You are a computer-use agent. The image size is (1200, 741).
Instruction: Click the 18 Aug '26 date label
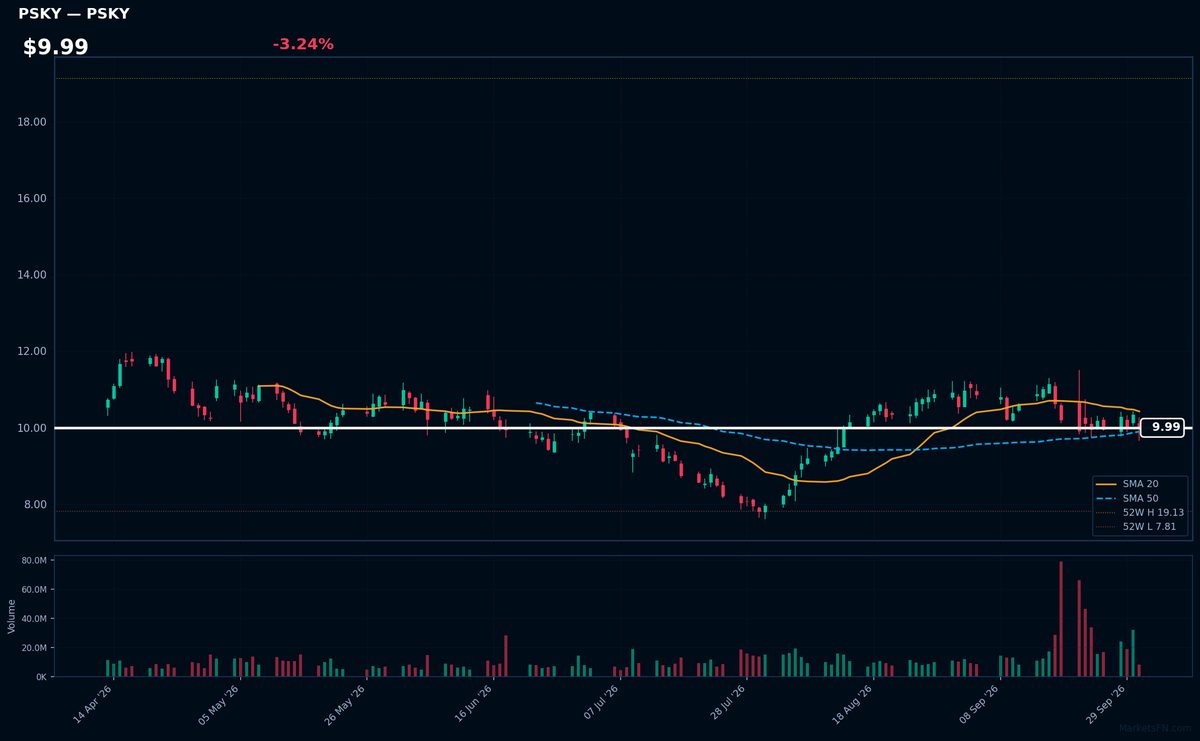[x=852, y=706]
